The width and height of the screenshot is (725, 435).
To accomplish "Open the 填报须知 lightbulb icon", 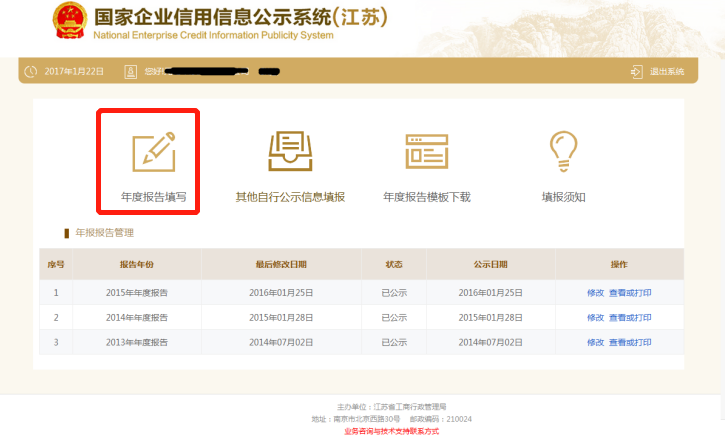I will [x=563, y=151].
